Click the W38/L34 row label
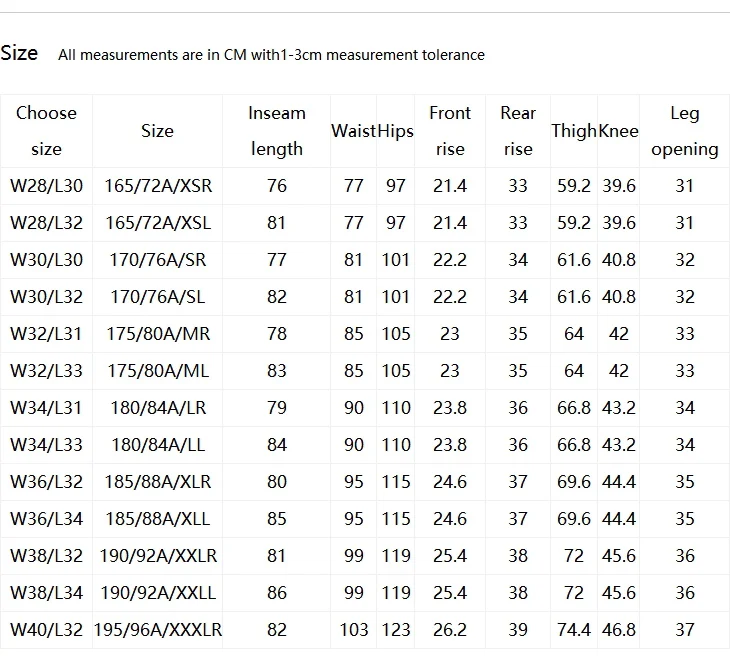 (x=47, y=593)
